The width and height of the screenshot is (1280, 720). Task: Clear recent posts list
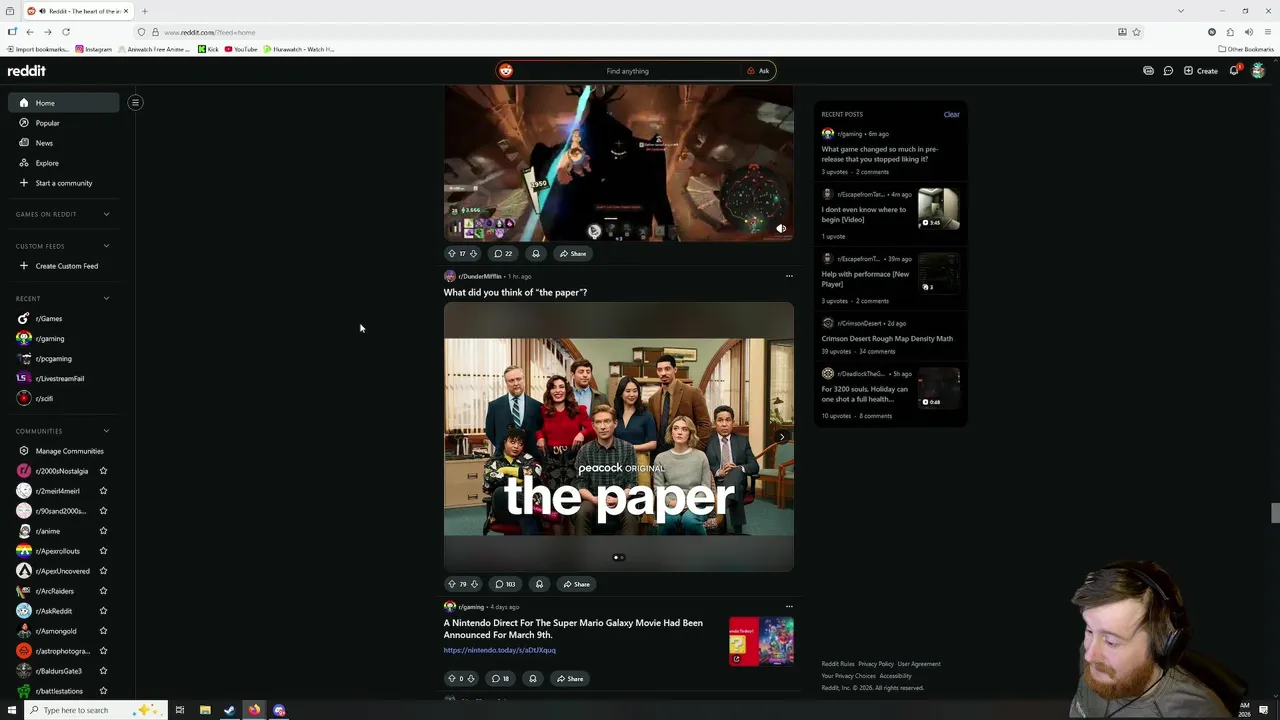tap(951, 114)
